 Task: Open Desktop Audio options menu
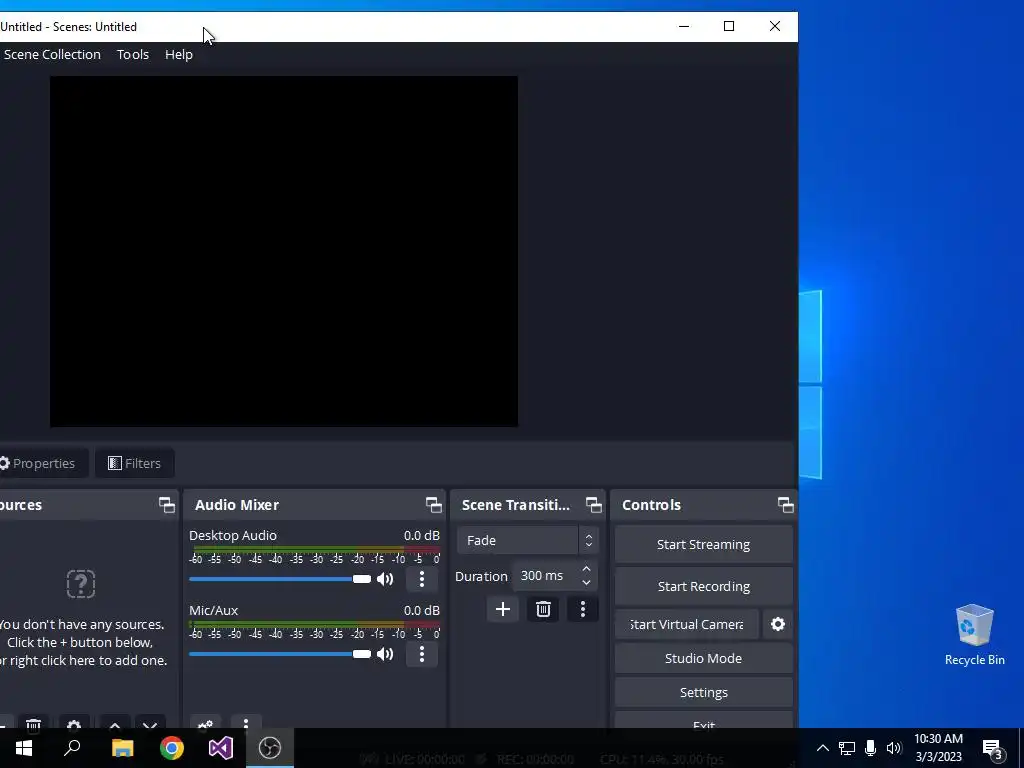(422, 579)
